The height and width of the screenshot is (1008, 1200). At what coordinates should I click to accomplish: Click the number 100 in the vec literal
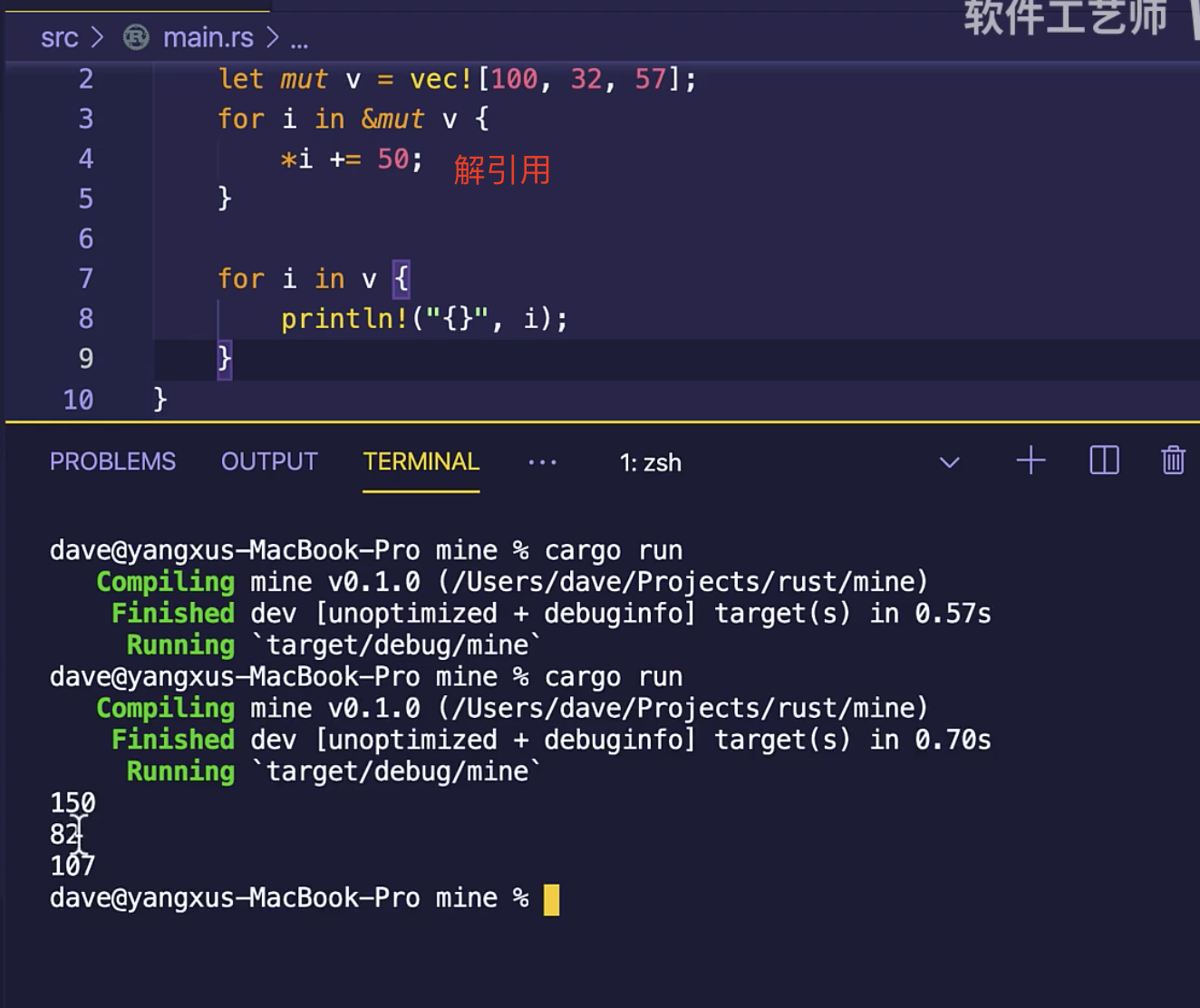514,79
